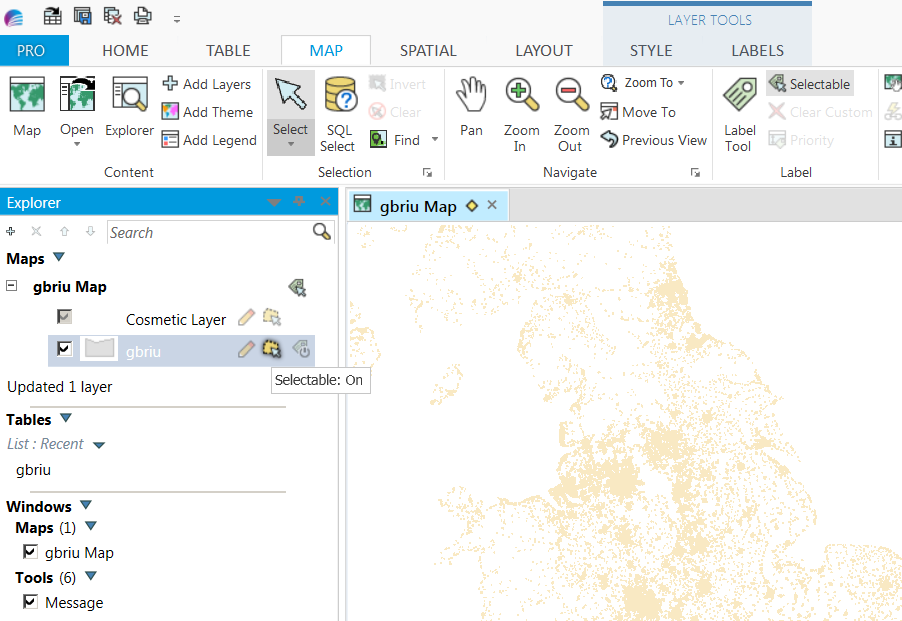Expand the Tools (6) section dropdown

tap(90, 577)
